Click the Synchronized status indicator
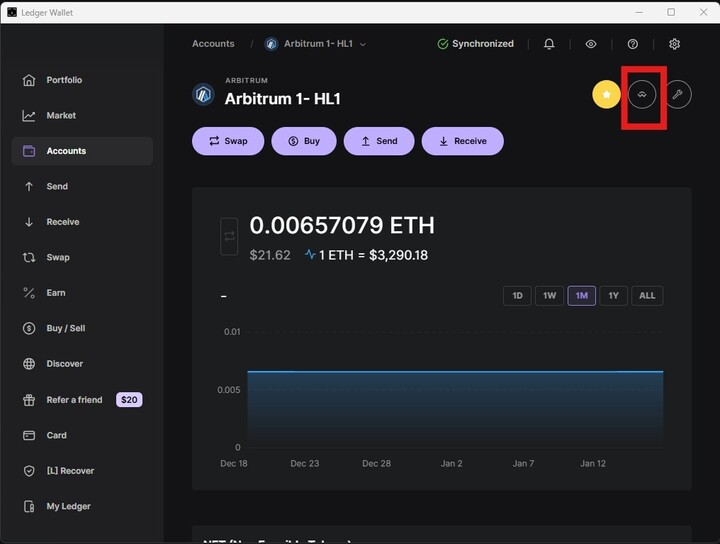Screen dimensions: 720x544 (x=475, y=44)
